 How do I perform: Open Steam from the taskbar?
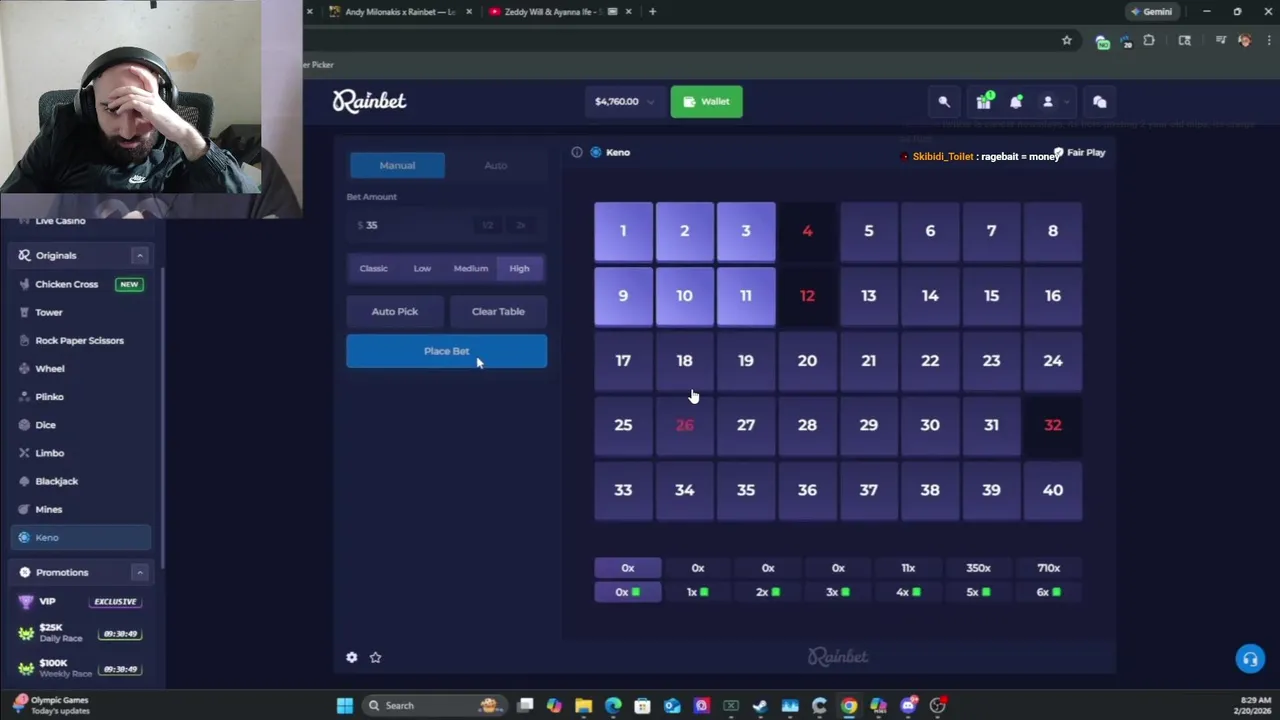point(760,705)
